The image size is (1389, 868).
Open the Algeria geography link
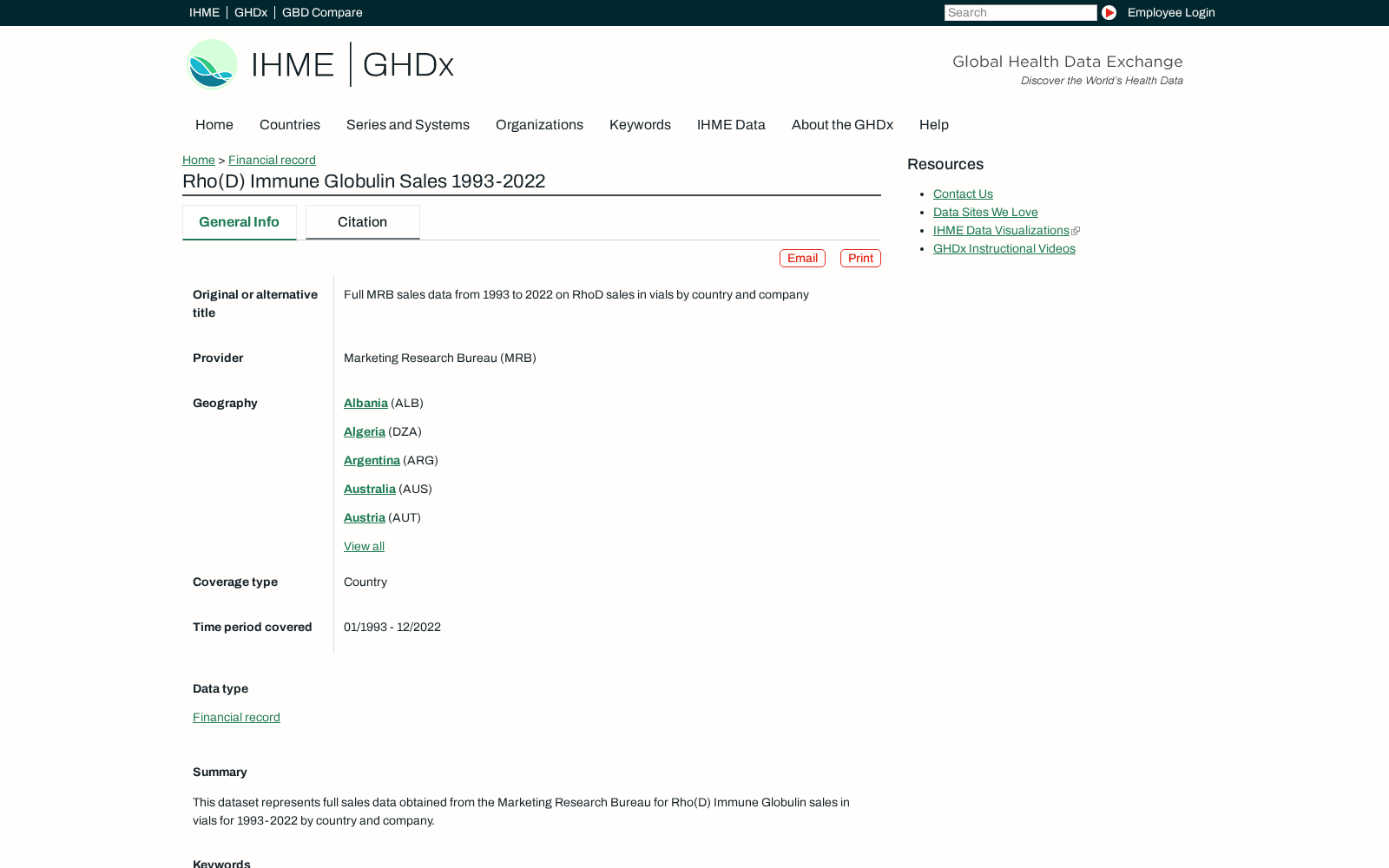(365, 432)
